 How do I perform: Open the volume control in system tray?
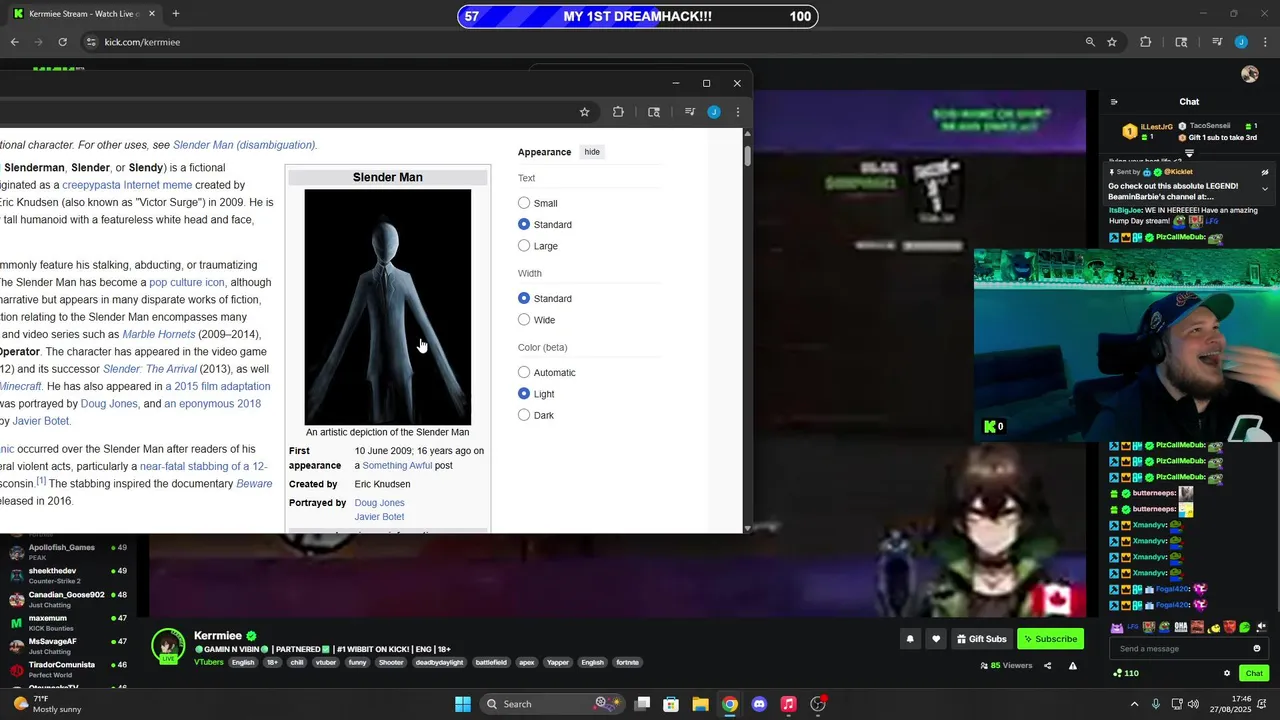1193,704
